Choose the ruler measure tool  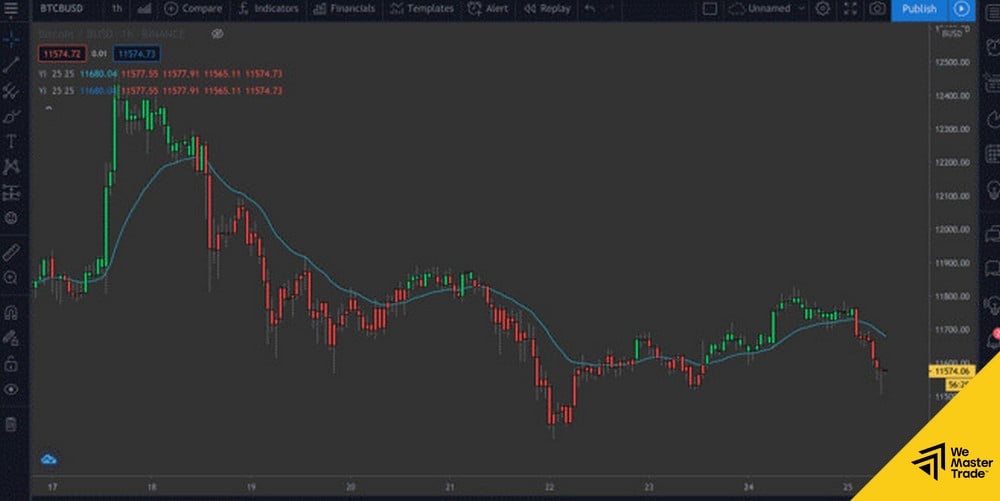click(x=11, y=251)
